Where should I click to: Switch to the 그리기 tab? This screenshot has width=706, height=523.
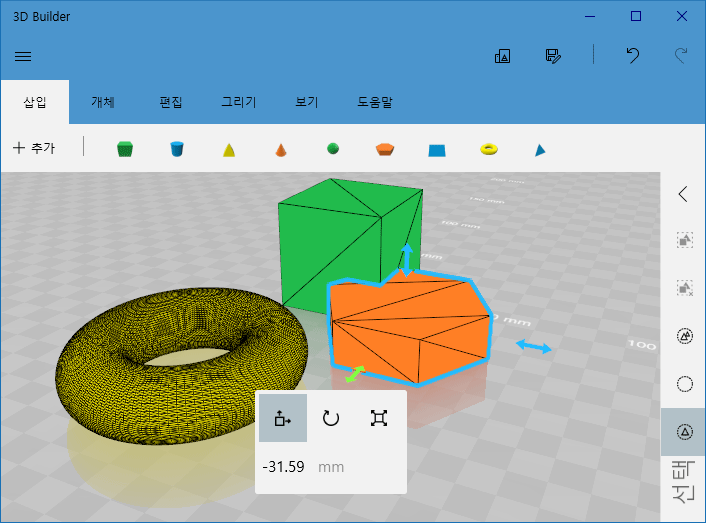[239, 102]
